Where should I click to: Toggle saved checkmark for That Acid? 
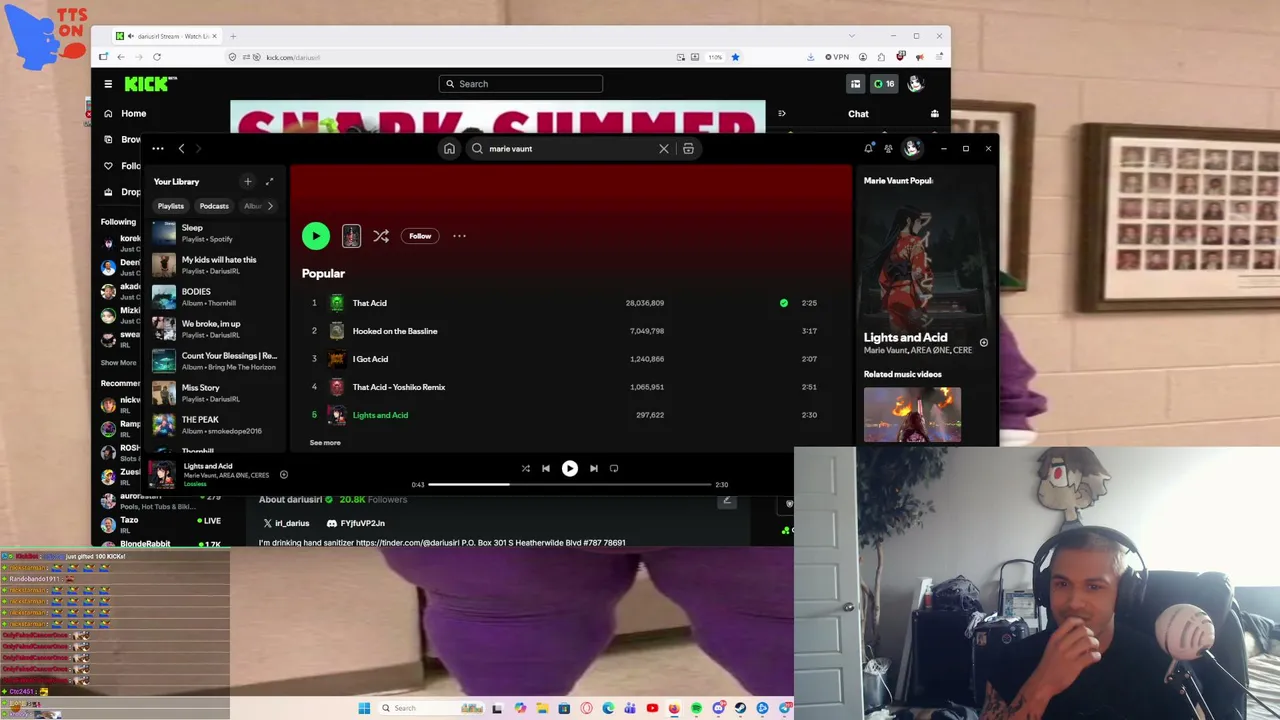click(x=784, y=303)
